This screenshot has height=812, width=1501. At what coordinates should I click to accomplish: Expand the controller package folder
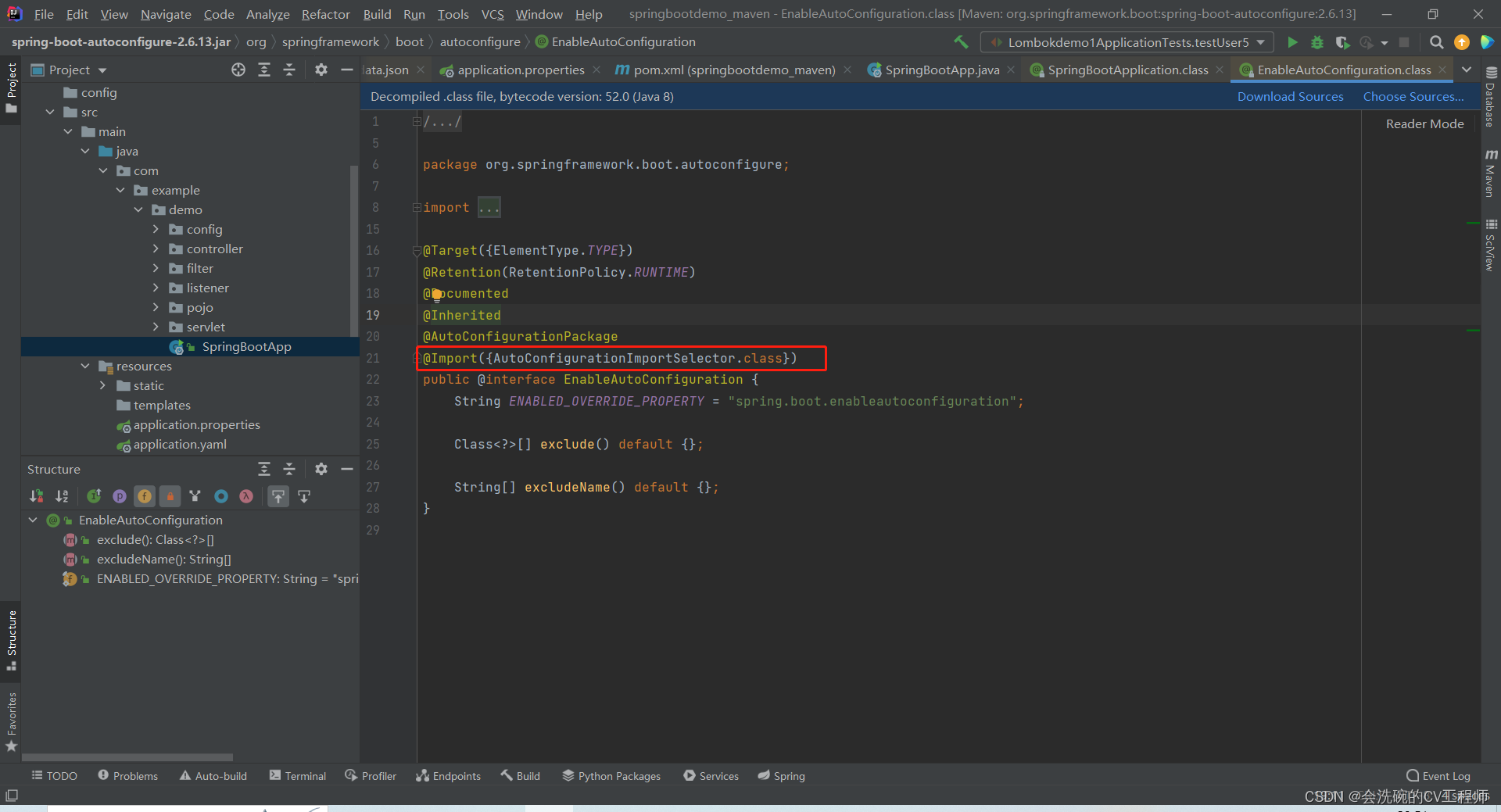point(156,249)
